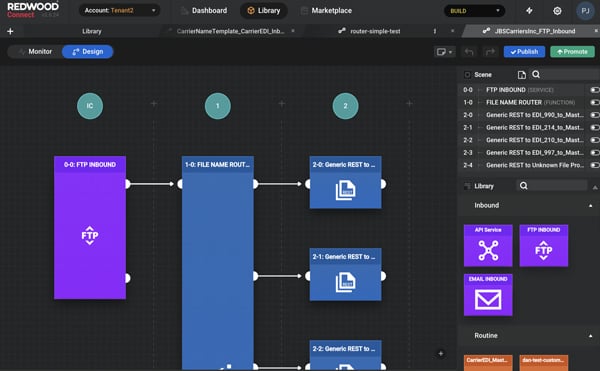Open the Library nav item
600x371 pixels.
[264, 11]
